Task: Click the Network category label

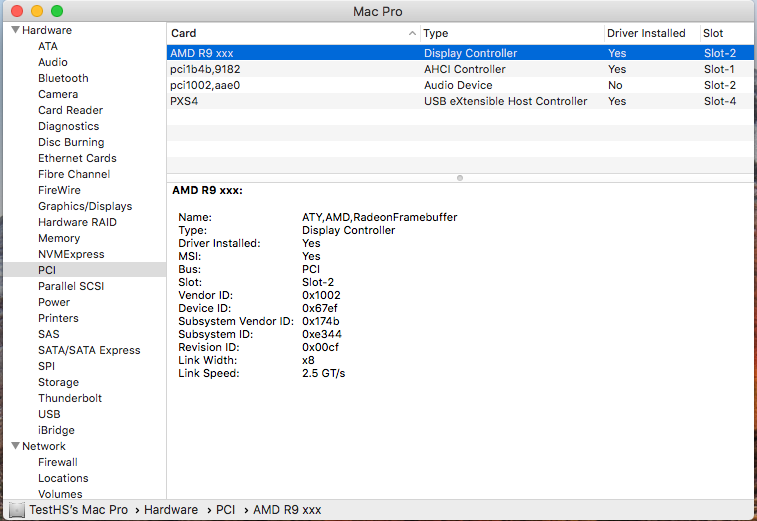Action: 44,446
